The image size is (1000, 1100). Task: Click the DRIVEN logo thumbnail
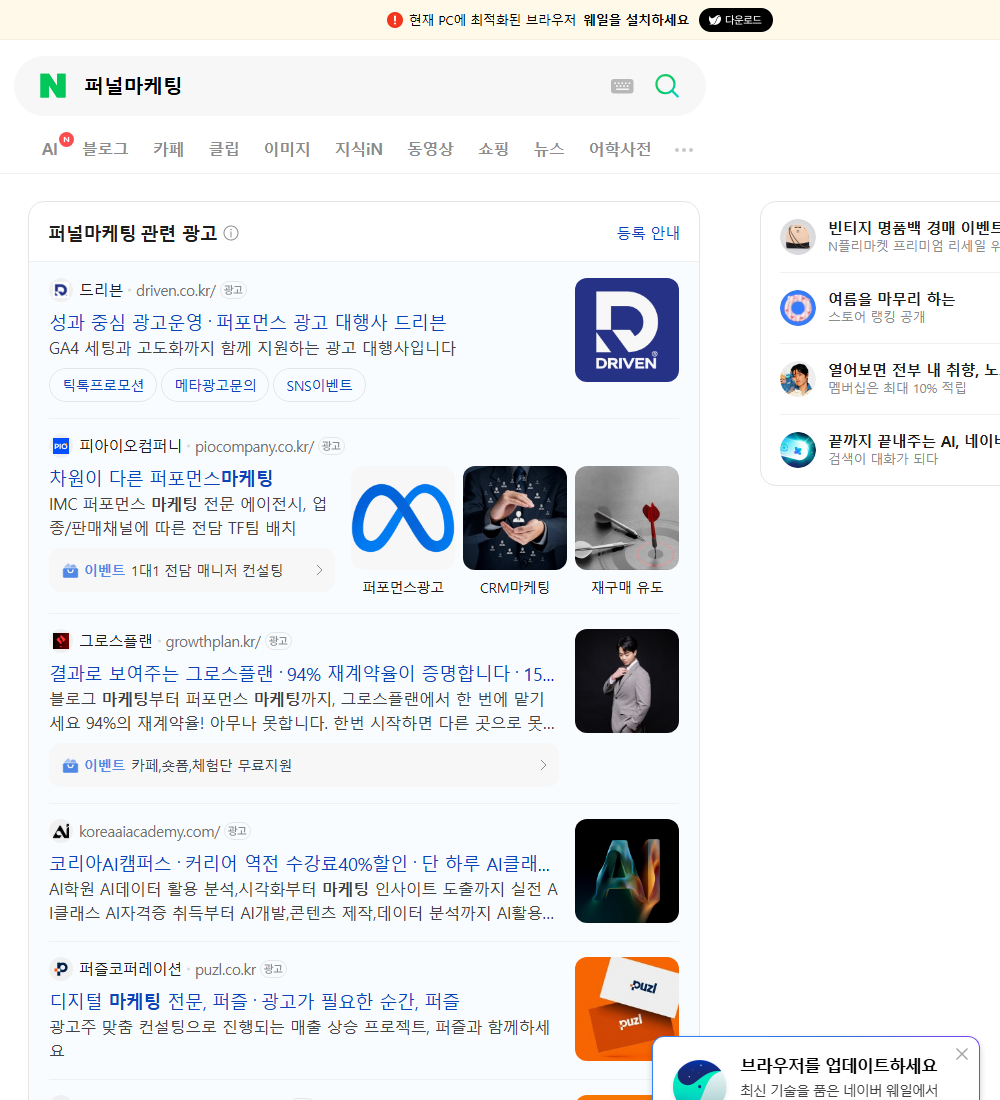[627, 330]
